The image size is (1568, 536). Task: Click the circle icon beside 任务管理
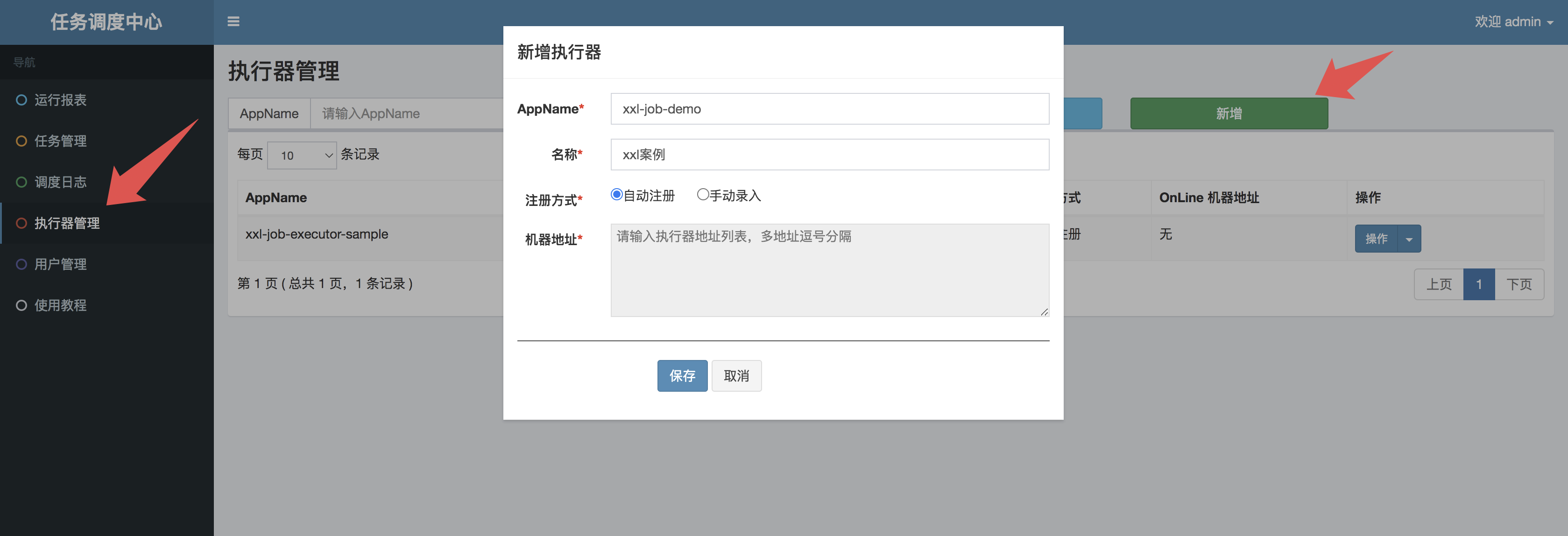click(x=21, y=141)
